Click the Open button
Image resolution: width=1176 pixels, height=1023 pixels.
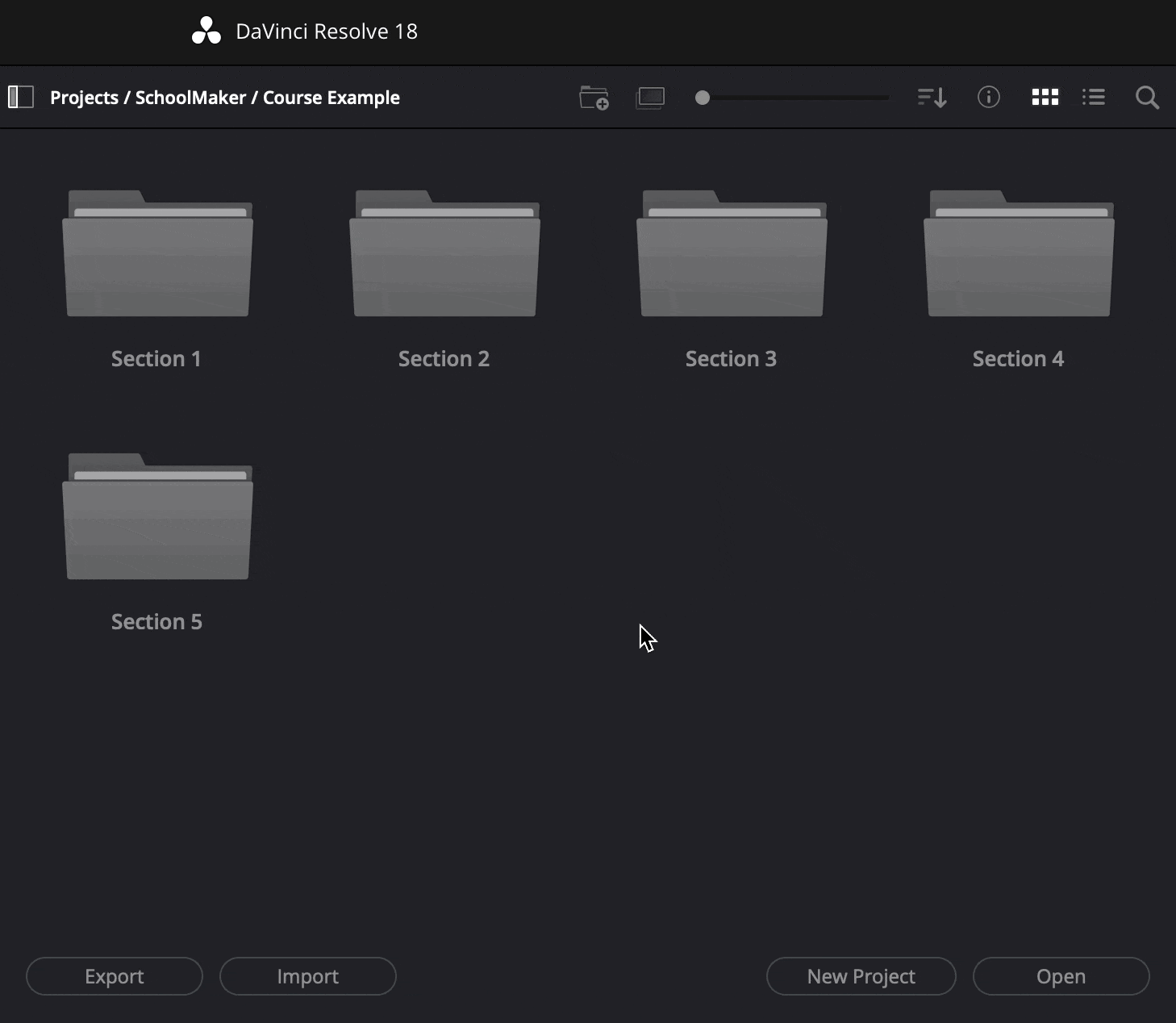1061,976
